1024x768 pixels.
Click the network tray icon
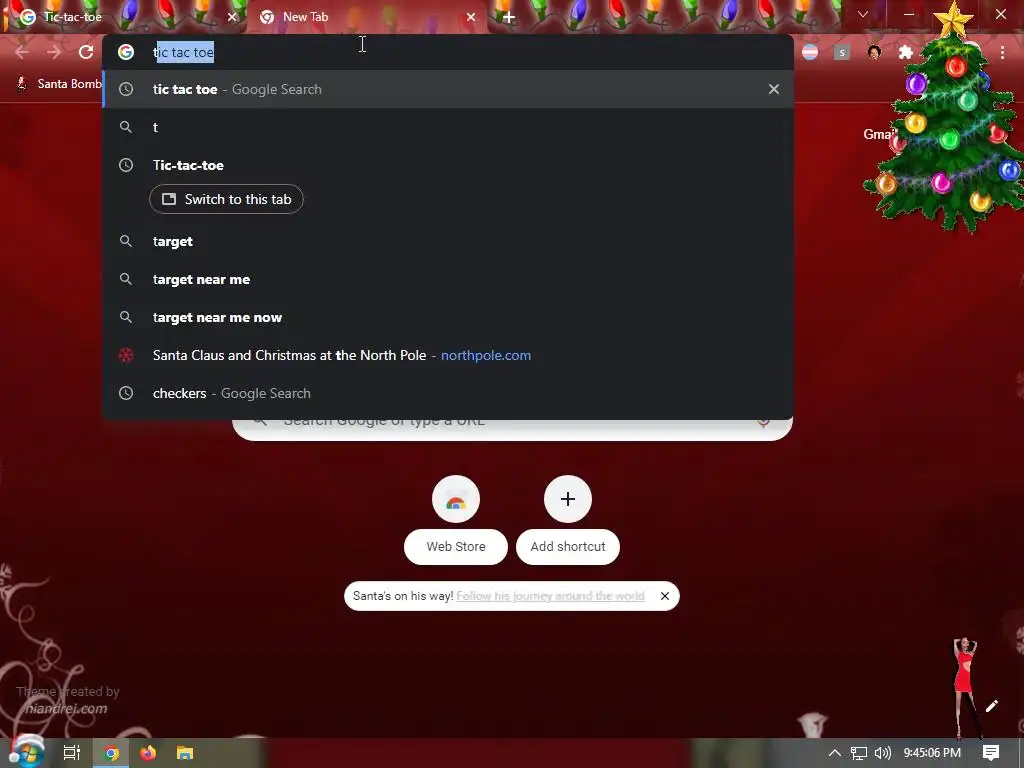[x=859, y=753]
